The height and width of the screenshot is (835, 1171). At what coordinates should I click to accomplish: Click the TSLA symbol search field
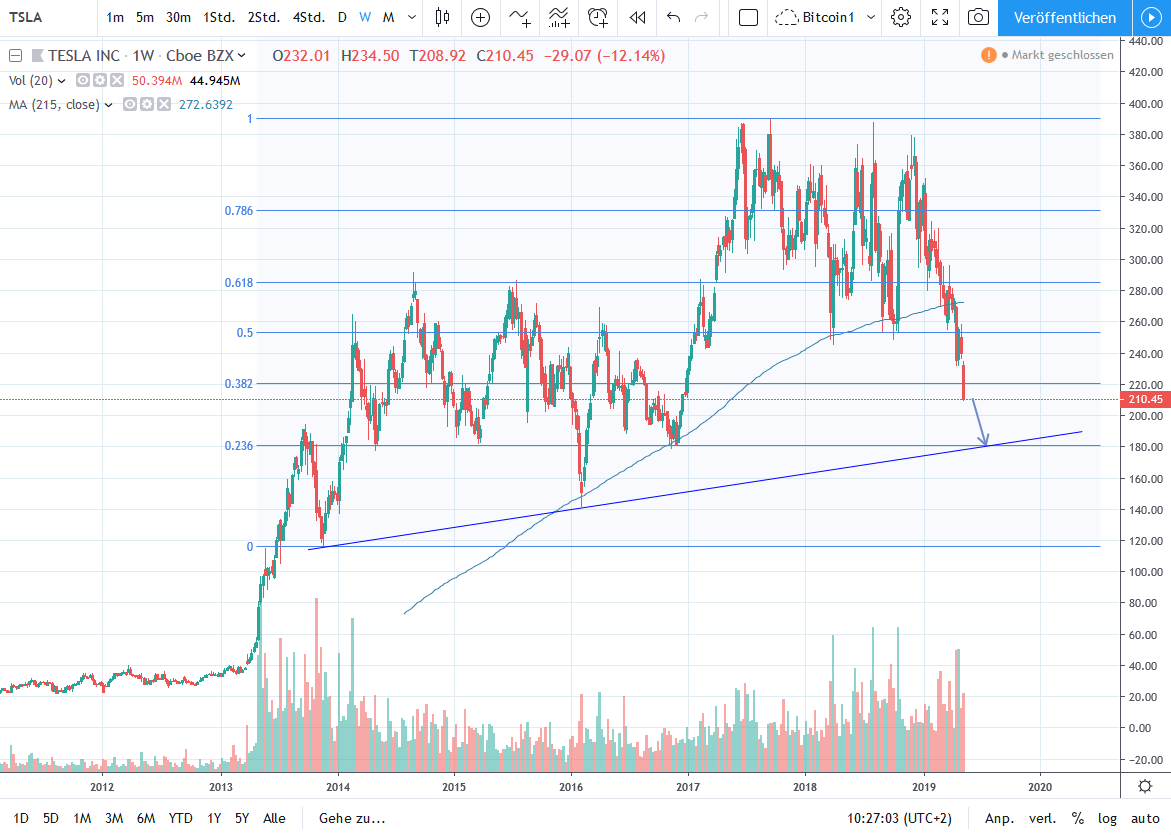tap(49, 17)
